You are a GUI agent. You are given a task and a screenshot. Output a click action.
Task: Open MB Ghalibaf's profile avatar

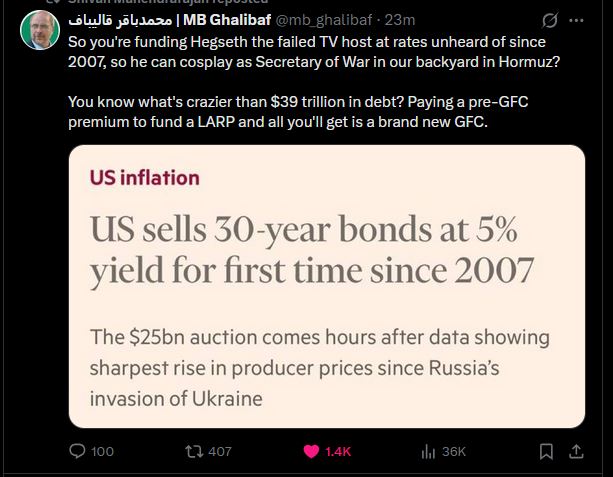pyautogui.click(x=40, y=30)
